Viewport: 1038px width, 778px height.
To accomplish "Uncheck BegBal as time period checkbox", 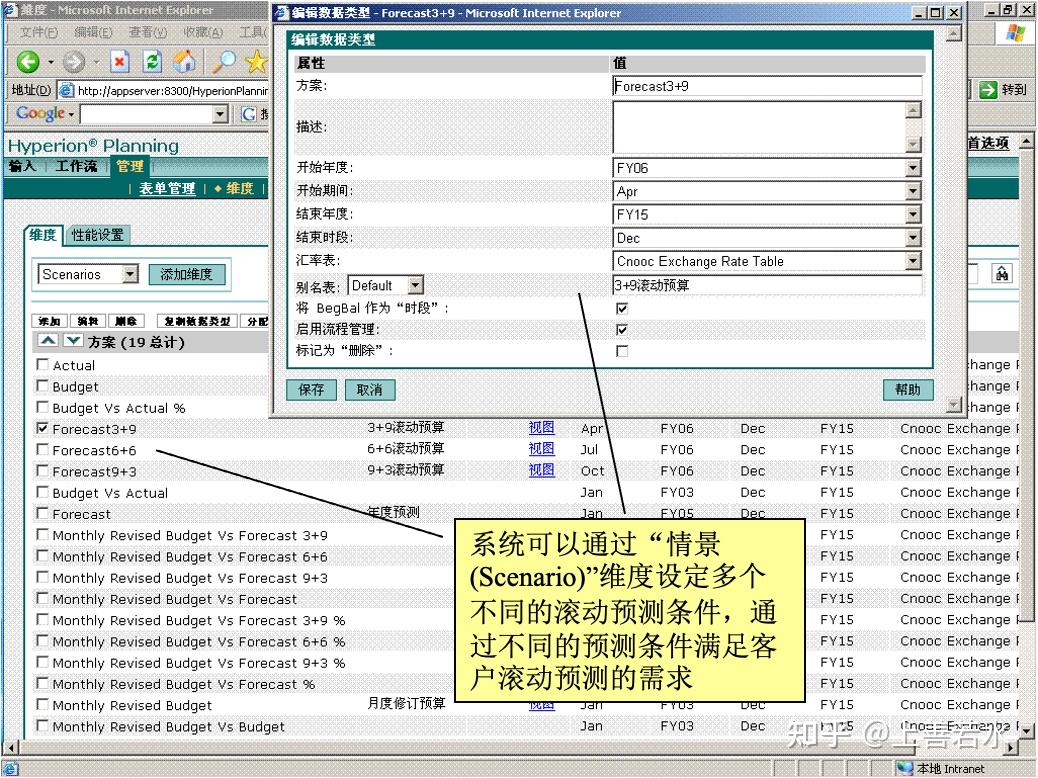I will point(622,309).
